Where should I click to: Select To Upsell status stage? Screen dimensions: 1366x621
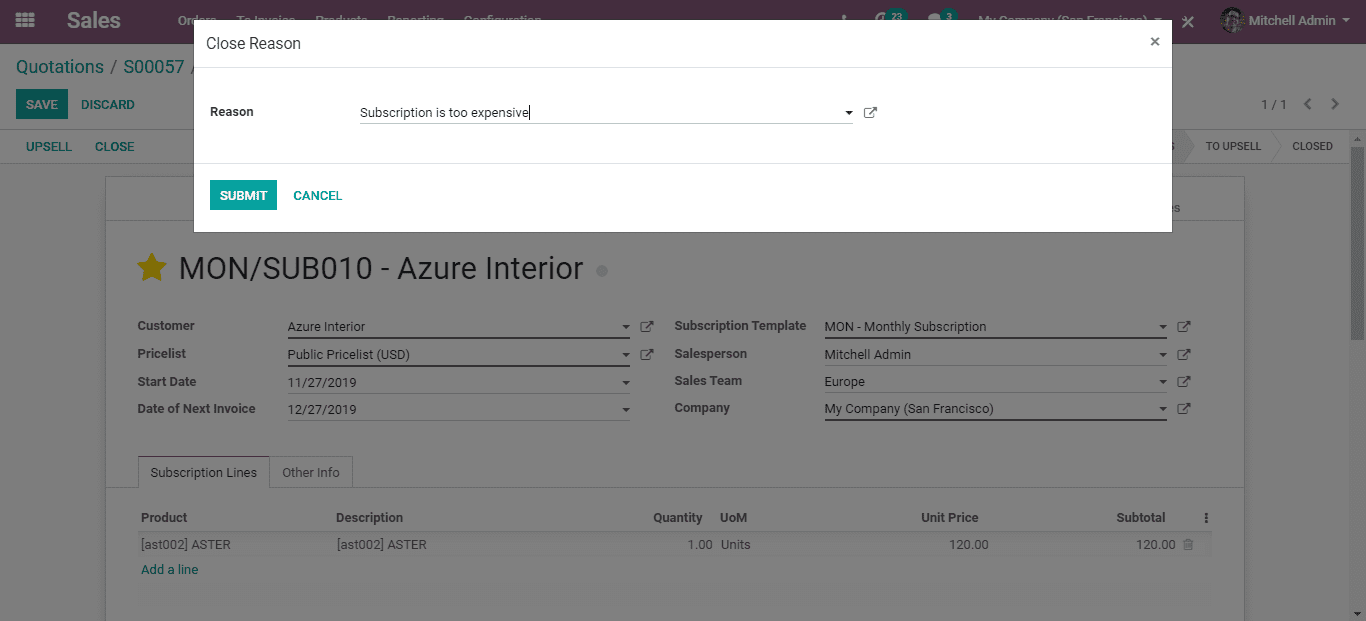(1232, 146)
